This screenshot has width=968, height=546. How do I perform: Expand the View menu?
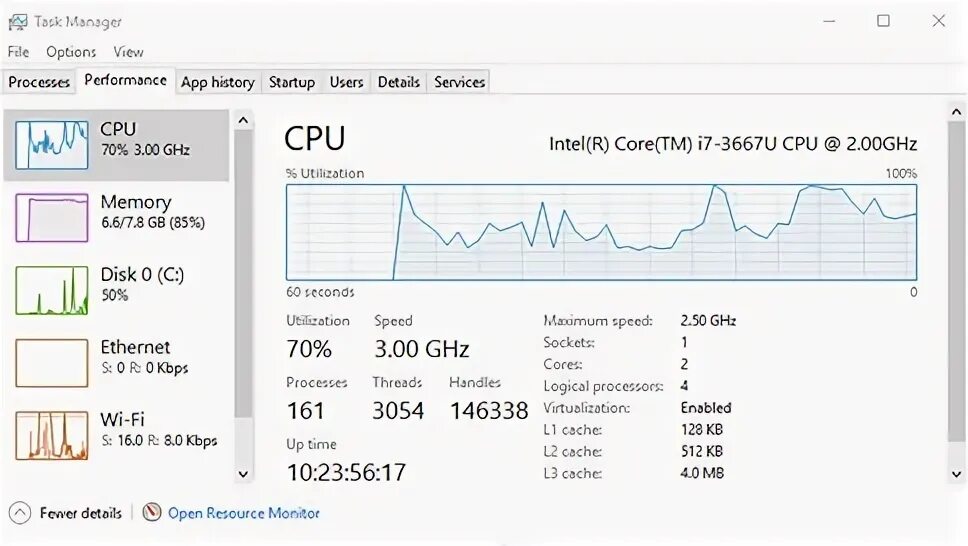click(128, 52)
